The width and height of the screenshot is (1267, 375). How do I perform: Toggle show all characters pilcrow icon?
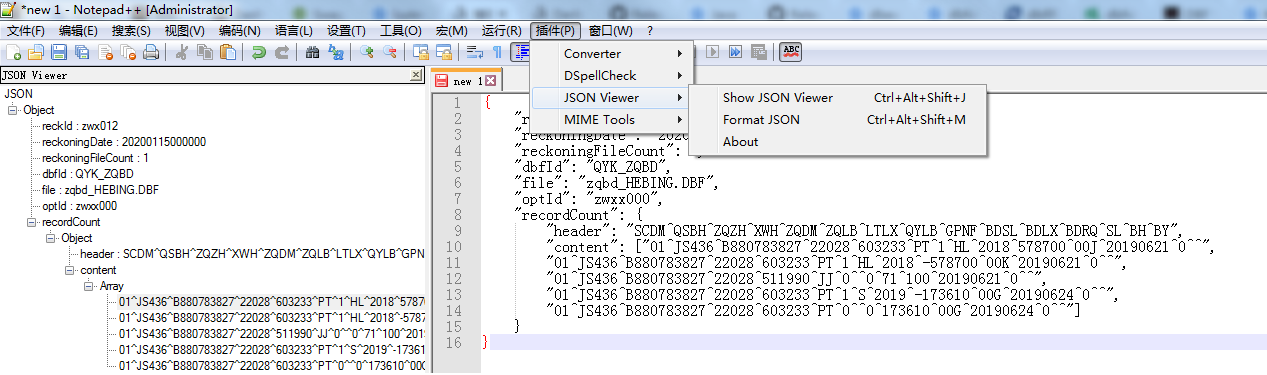(497, 52)
